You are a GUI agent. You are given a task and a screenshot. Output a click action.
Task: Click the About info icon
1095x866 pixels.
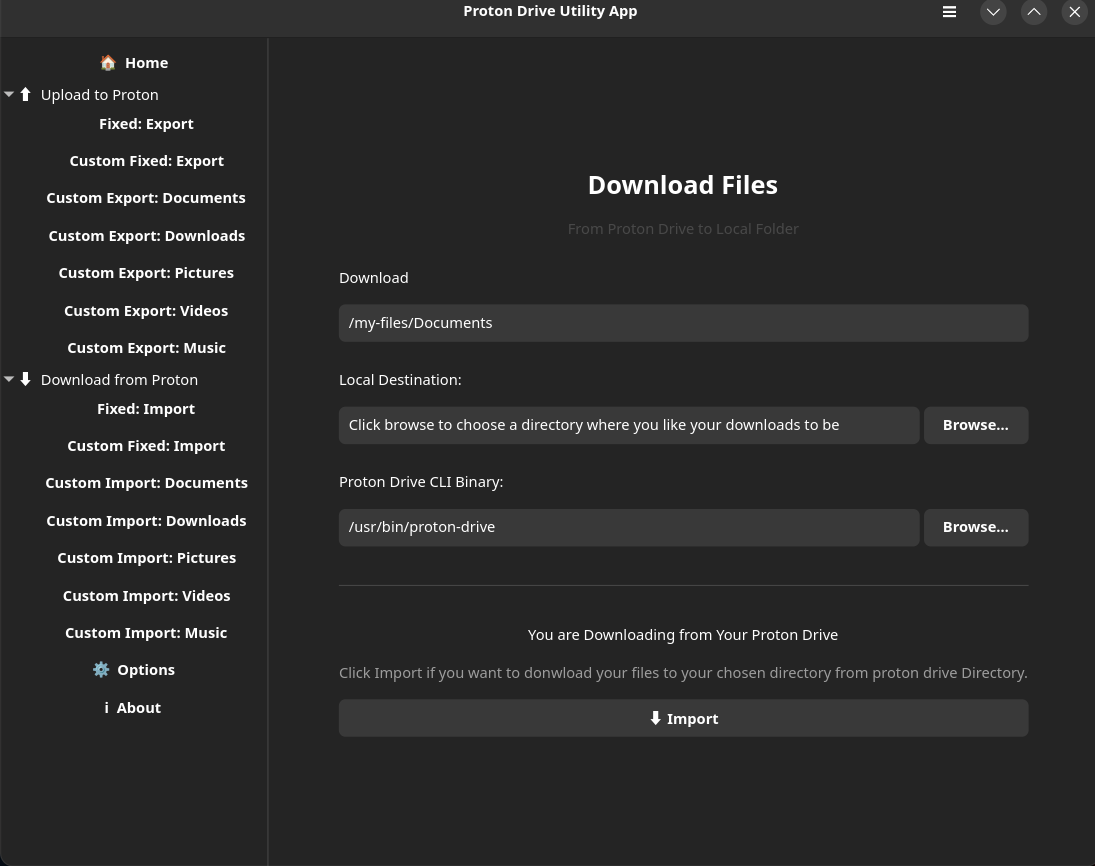[x=106, y=707]
